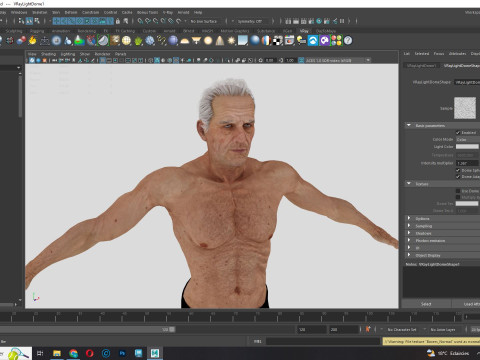Click the lock icon in the status line
The image size is (480, 360).
tap(118, 21)
